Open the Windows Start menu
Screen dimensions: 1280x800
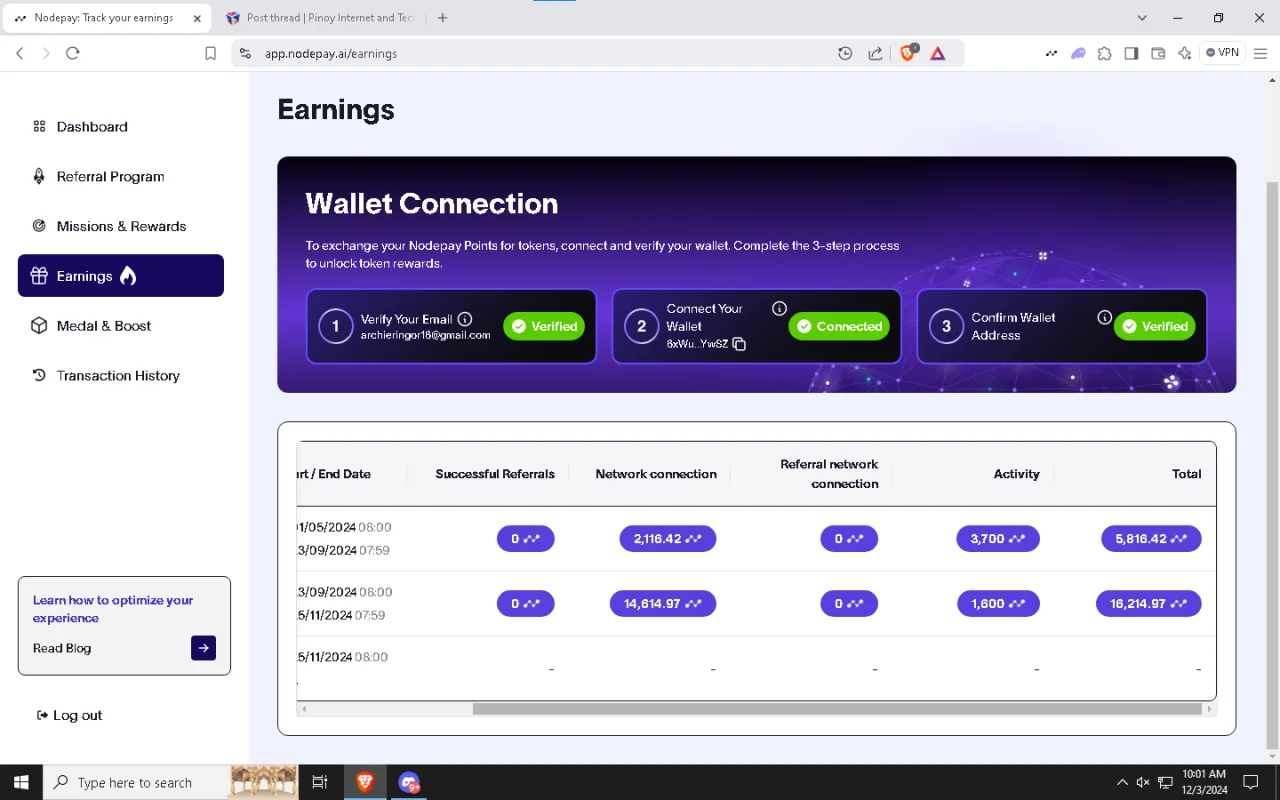pyautogui.click(x=21, y=782)
